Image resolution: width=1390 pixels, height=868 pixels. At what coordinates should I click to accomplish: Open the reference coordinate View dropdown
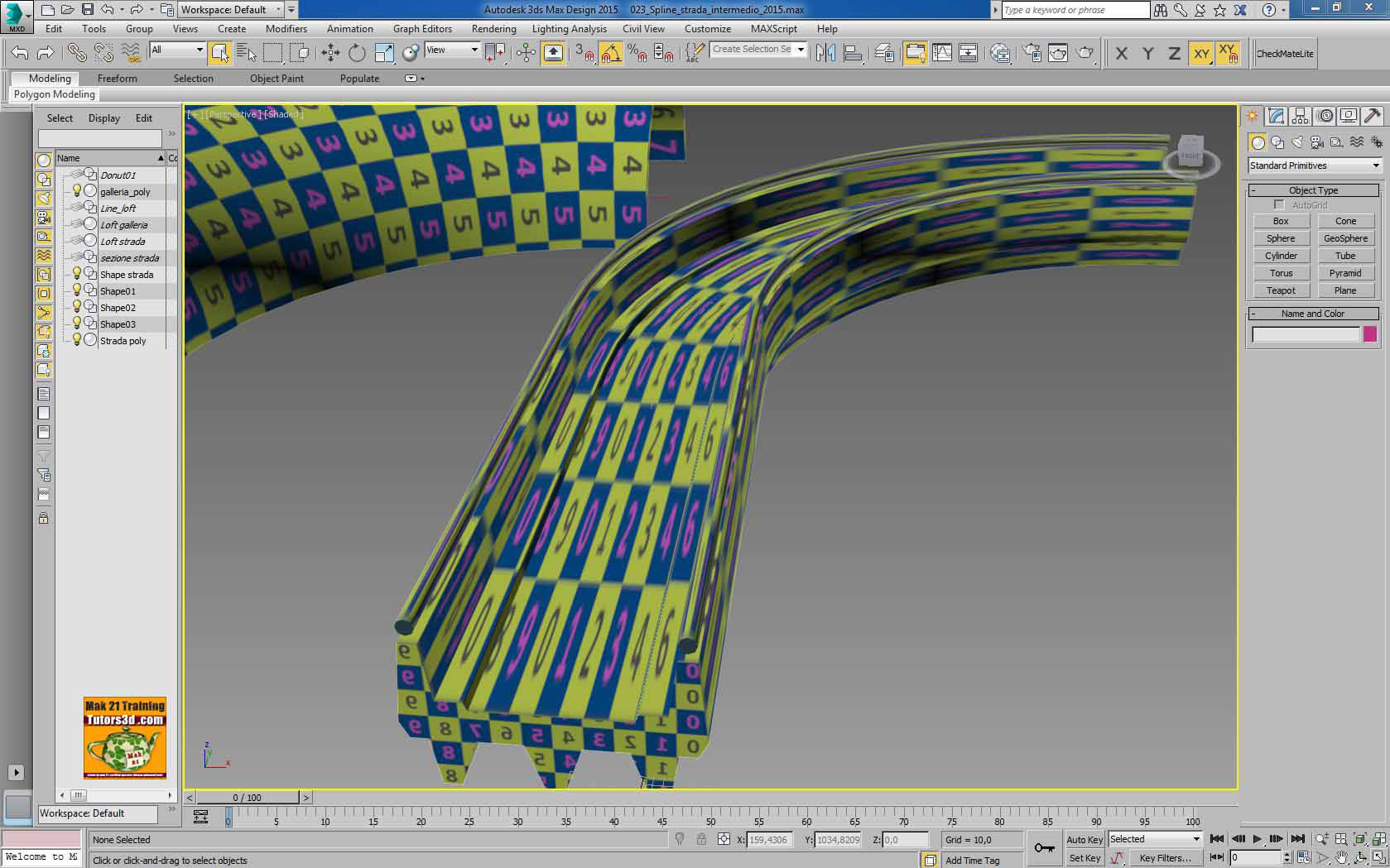[x=452, y=50]
